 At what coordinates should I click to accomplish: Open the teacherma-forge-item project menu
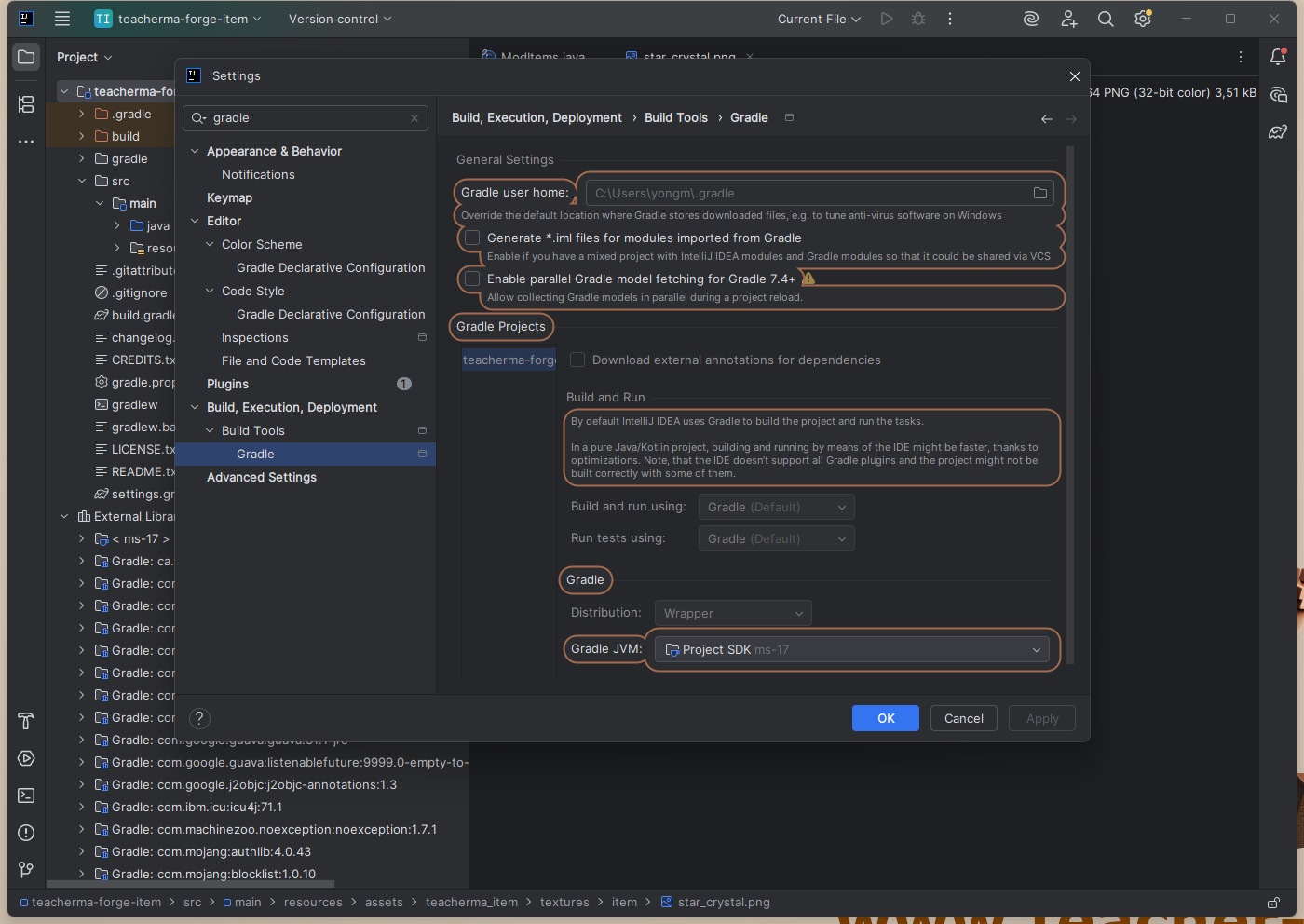pyautogui.click(x=178, y=19)
